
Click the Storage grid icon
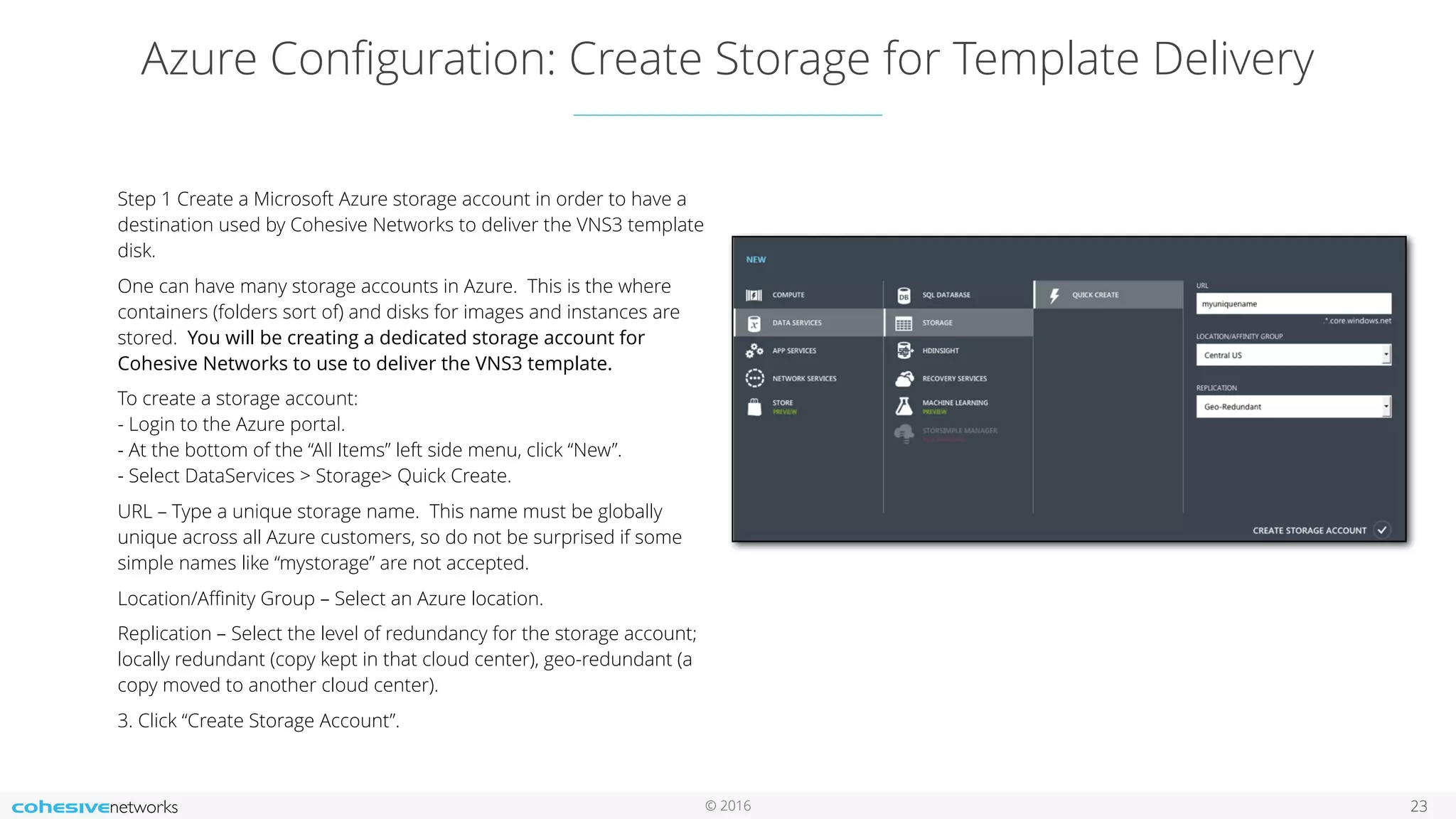(904, 323)
